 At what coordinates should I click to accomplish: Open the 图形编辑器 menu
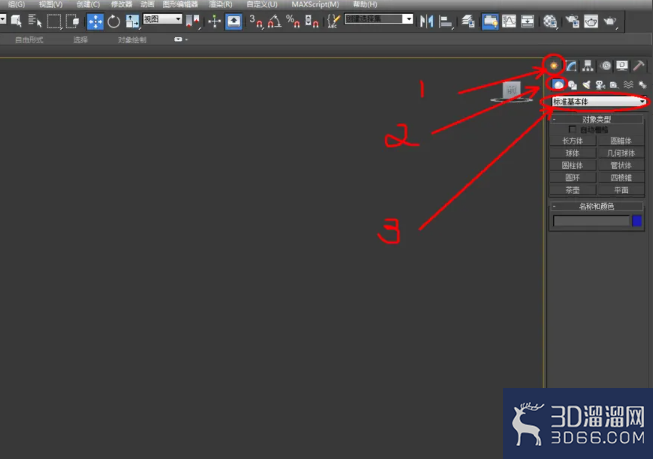point(180,5)
